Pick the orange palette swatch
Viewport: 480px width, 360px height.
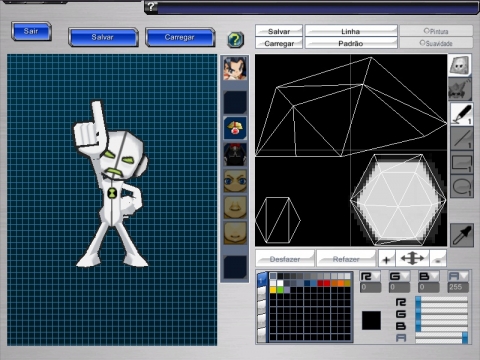click(341, 283)
